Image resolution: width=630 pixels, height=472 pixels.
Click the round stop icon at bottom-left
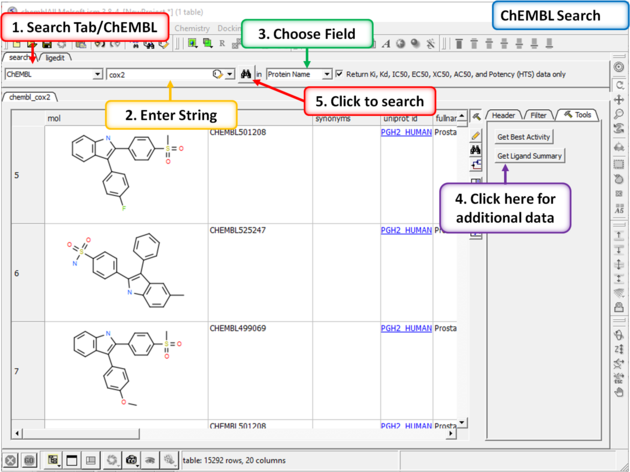pyautogui.click(x=10, y=460)
